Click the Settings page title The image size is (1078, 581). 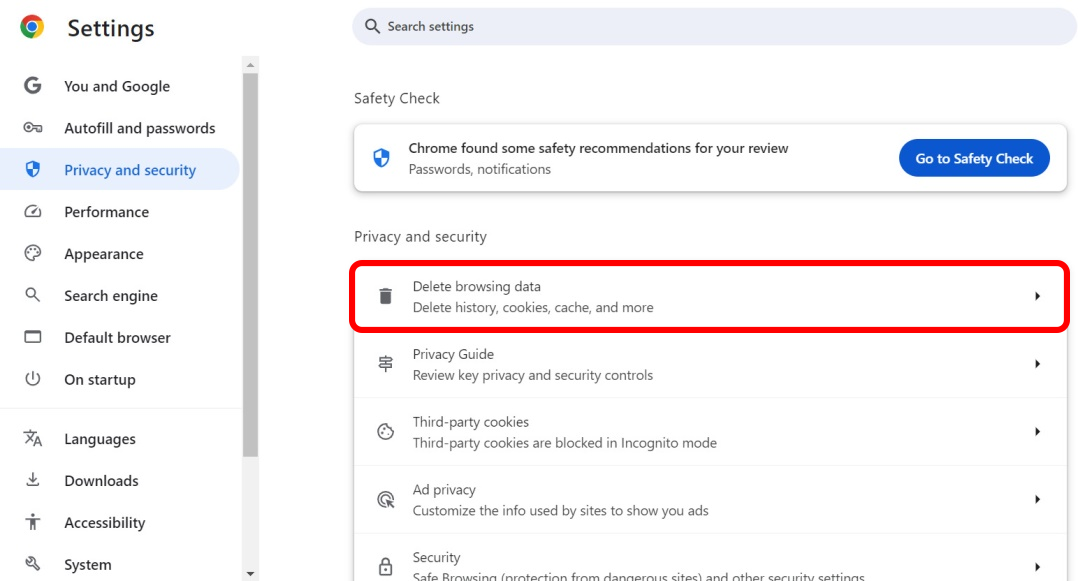coord(111,28)
